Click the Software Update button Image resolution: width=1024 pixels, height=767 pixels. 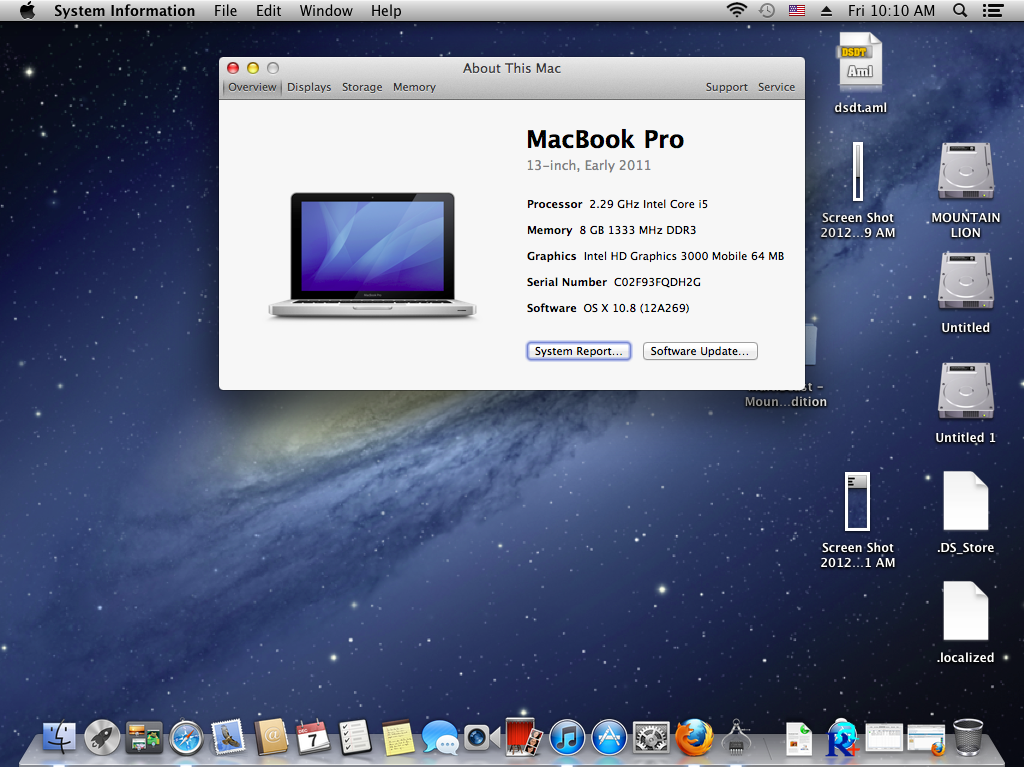point(700,351)
